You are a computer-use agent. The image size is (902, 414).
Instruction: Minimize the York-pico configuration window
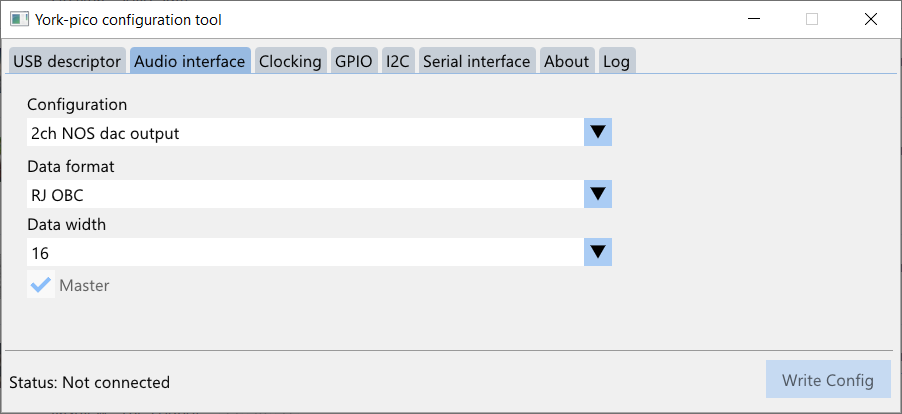(754, 19)
